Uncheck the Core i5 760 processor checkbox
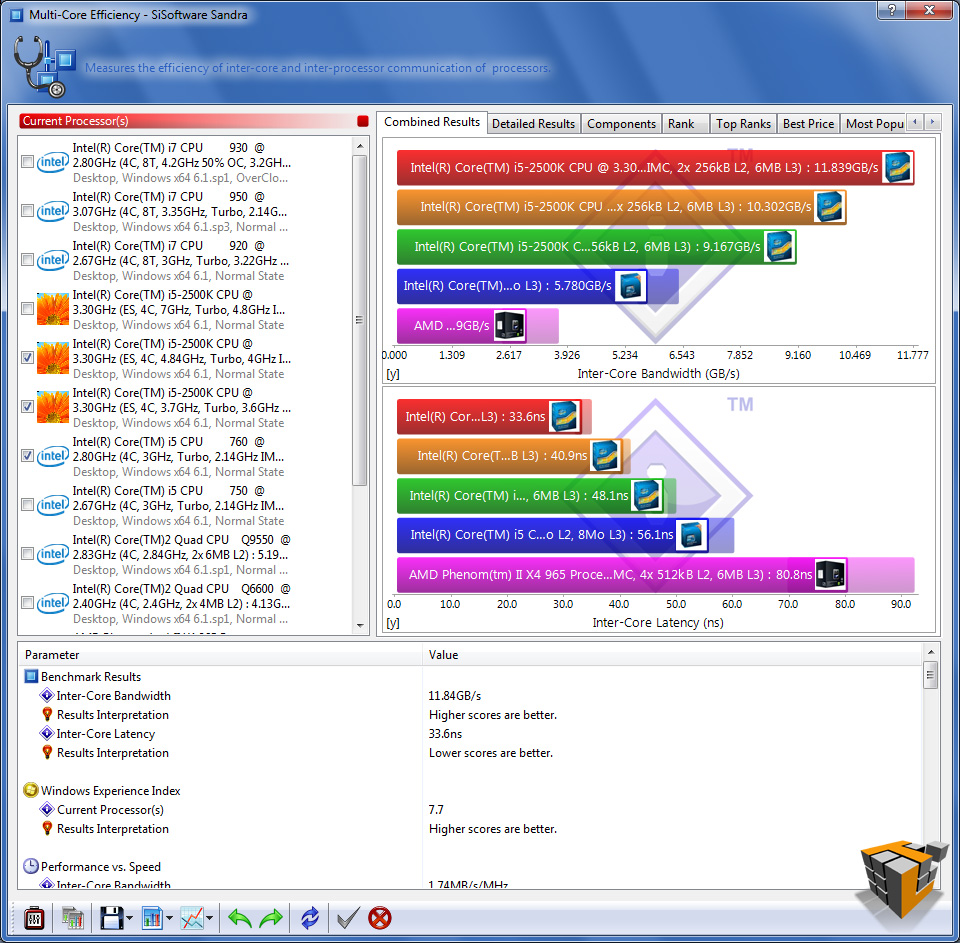960x943 pixels. pyautogui.click(x=27, y=456)
